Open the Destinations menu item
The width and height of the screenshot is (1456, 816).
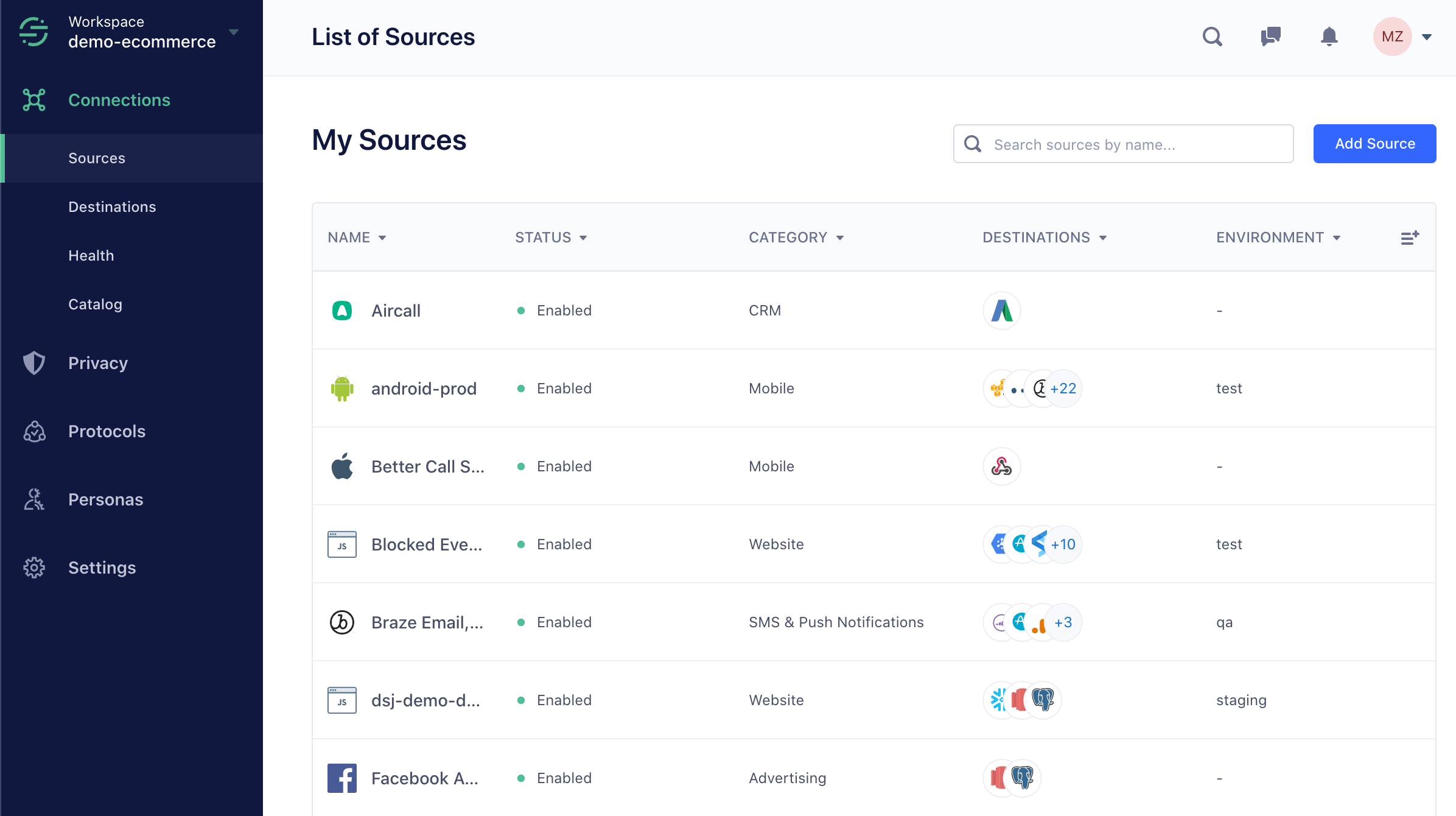(x=112, y=206)
